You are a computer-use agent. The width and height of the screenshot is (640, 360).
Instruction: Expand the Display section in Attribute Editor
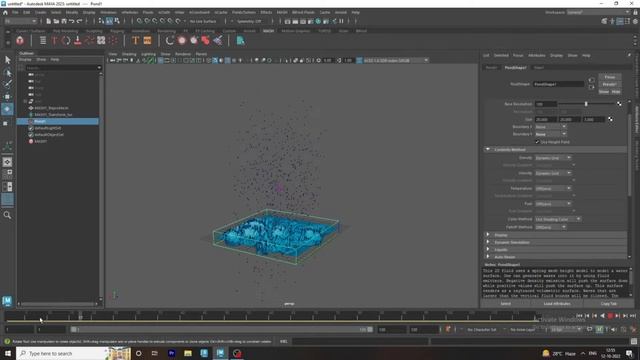click(x=488, y=235)
